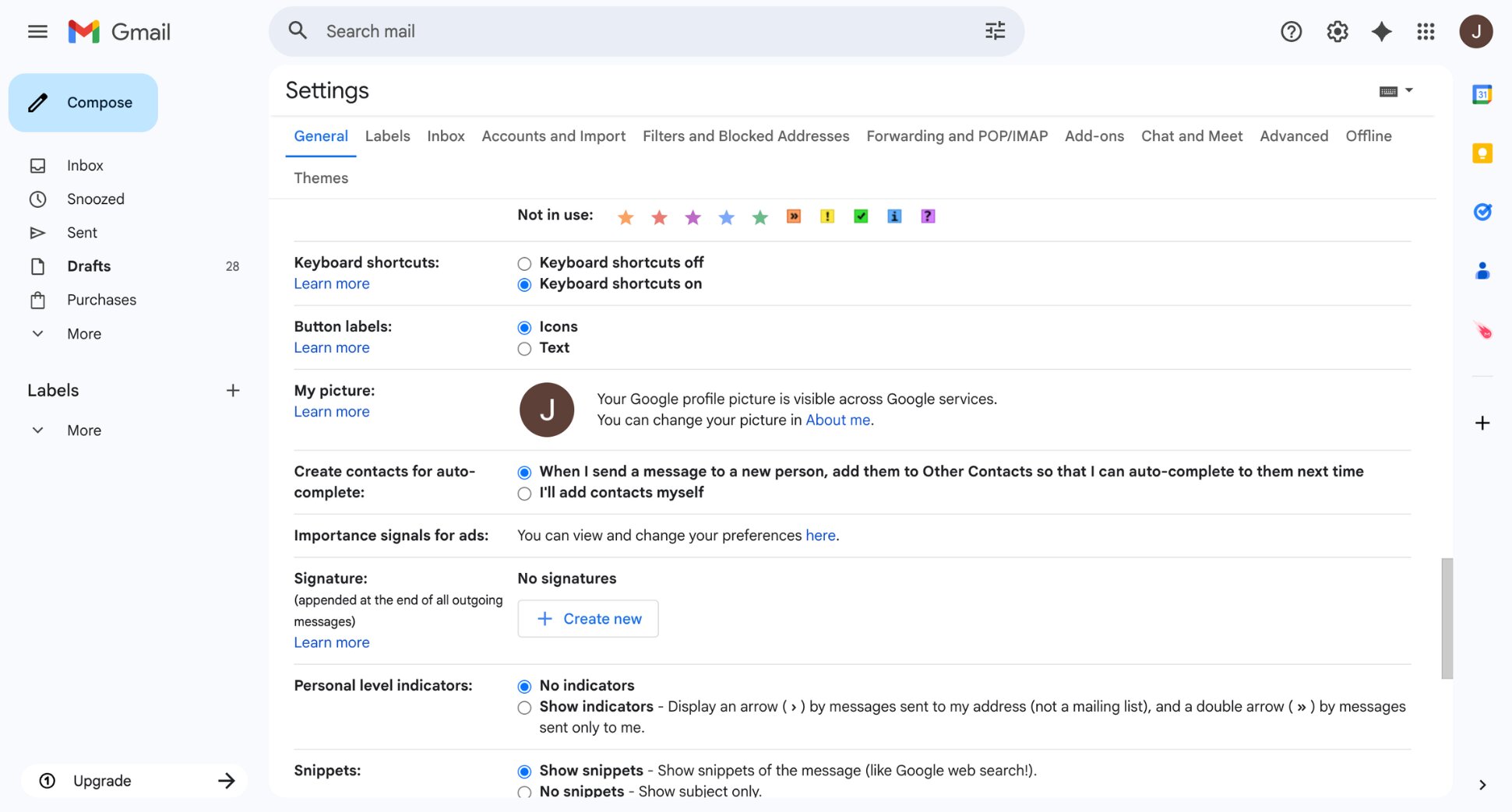
Task: Choose Text for button labels
Action: (x=524, y=349)
